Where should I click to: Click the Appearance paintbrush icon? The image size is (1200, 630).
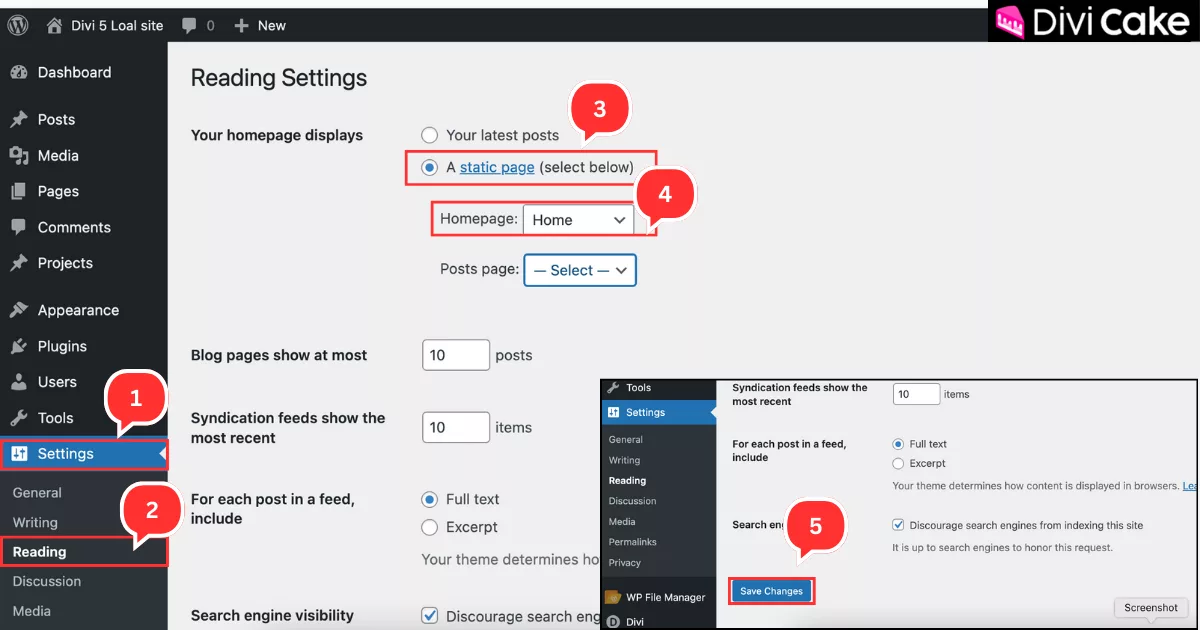(19, 310)
